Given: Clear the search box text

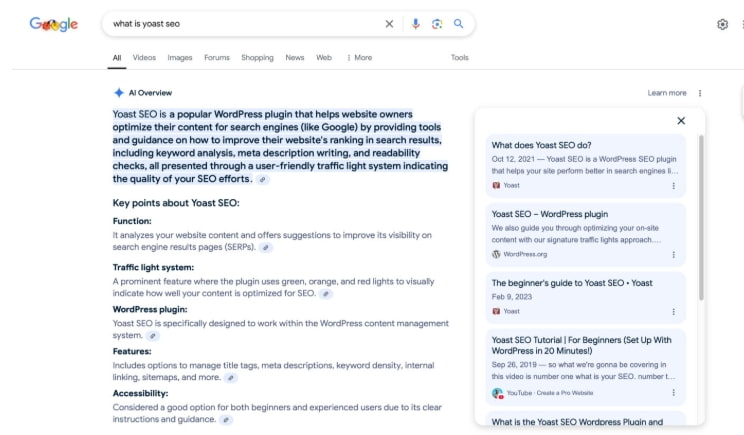Looking at the screenshot, I should click(x=390, y=24).
